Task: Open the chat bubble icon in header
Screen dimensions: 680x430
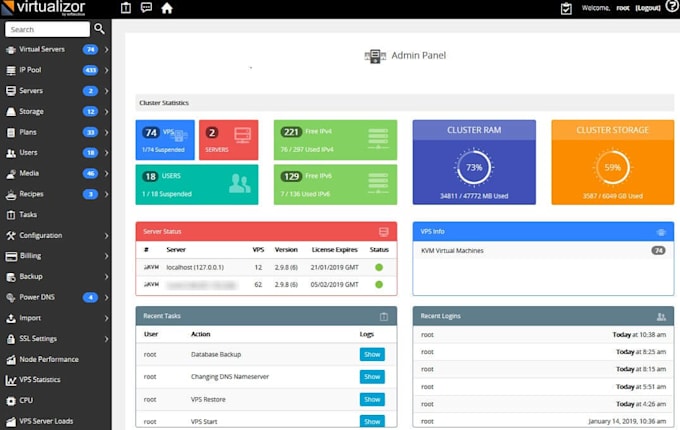Action: 147,9
